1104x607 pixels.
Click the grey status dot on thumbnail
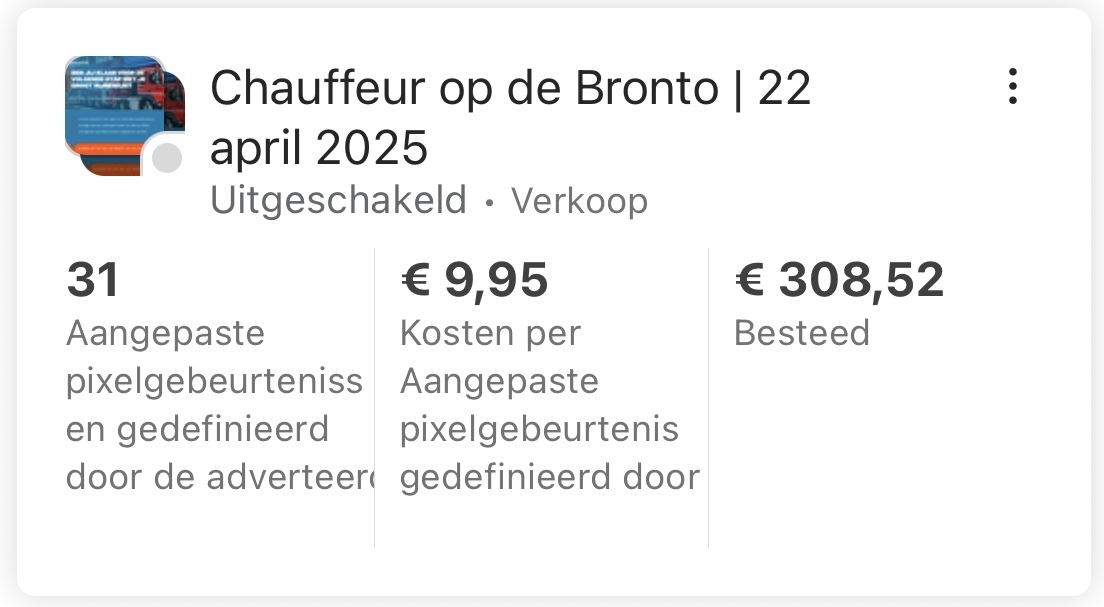click(x=167, y=158)
